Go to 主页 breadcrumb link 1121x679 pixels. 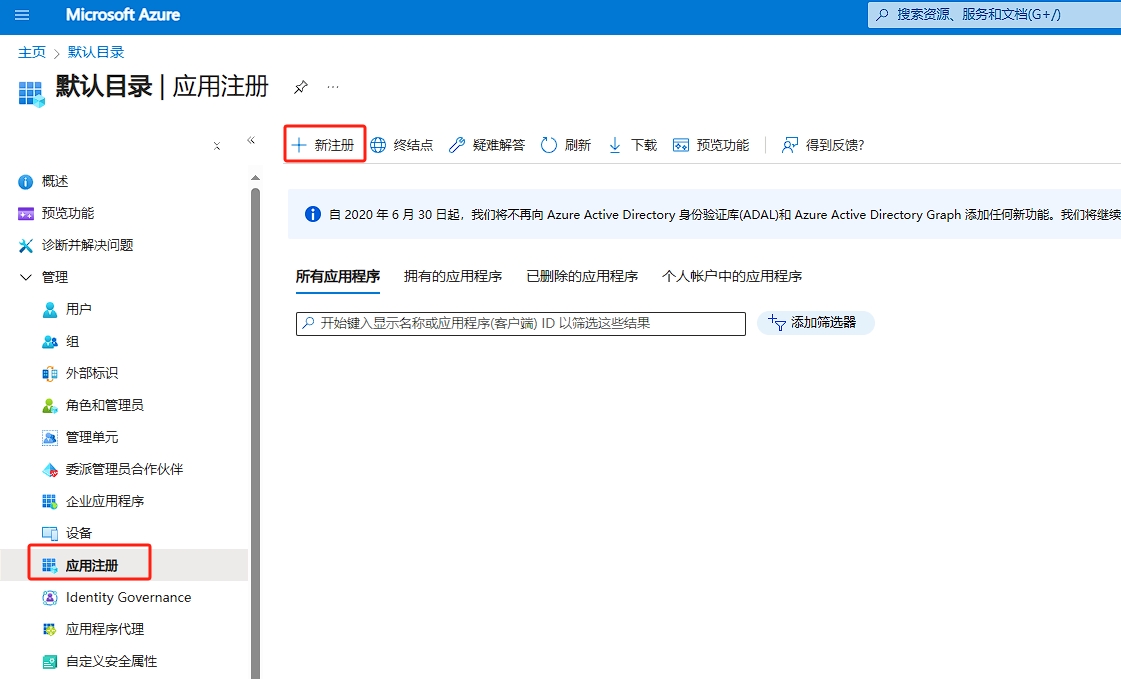[32, 52]
